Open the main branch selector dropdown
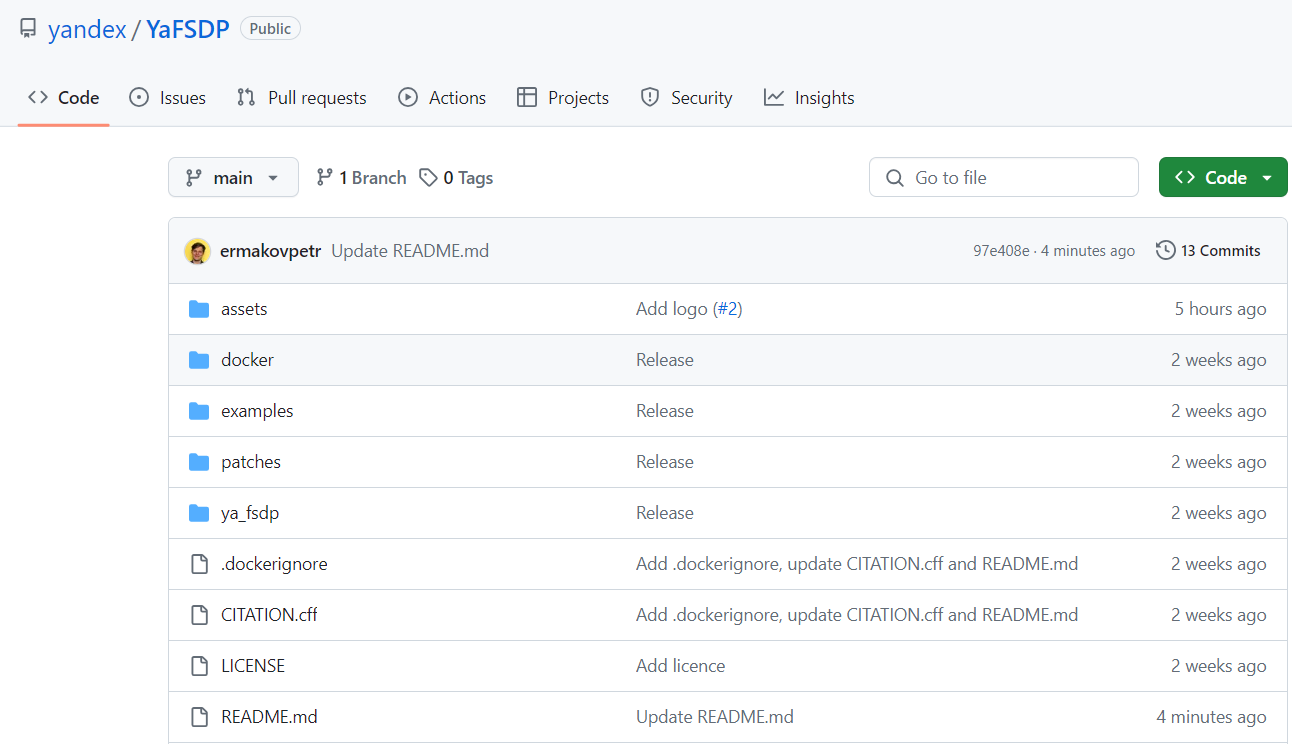Screen dimensions: 1292x744 click(x=233, y=177)
